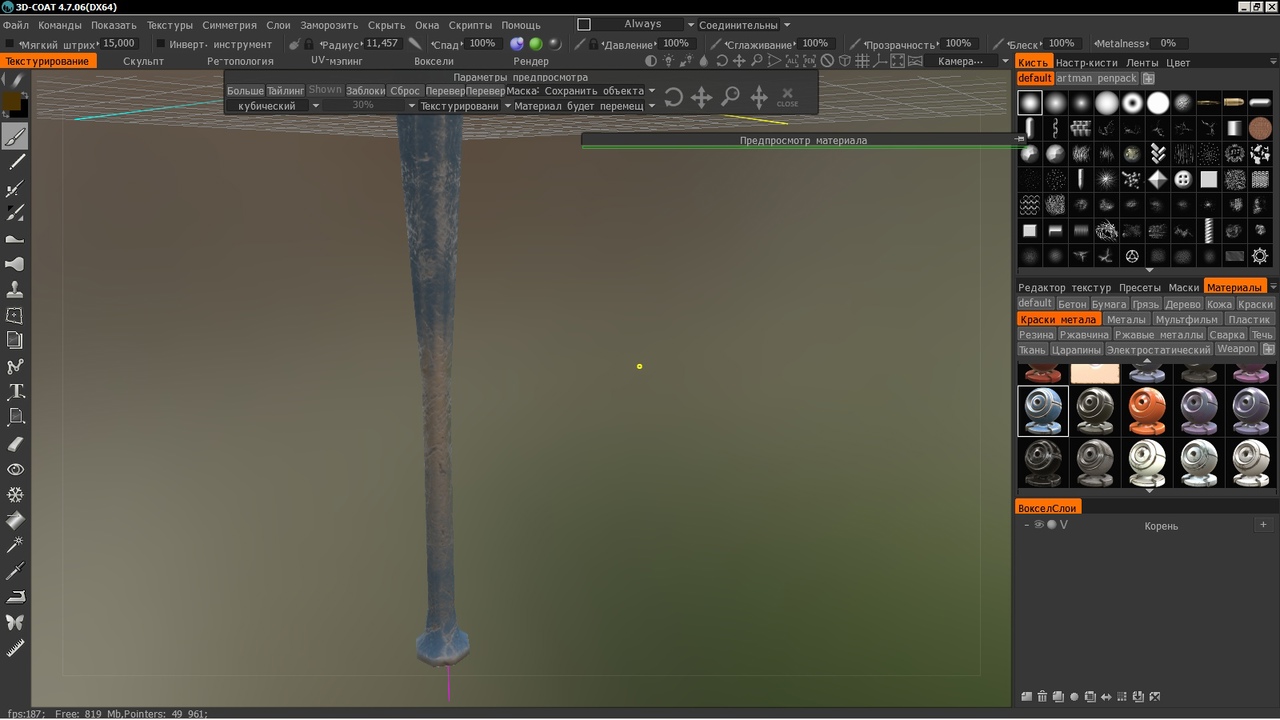Choose the snowflake Freeze tool
This screenshot has height=720, width=1280.
coord(15,494)
